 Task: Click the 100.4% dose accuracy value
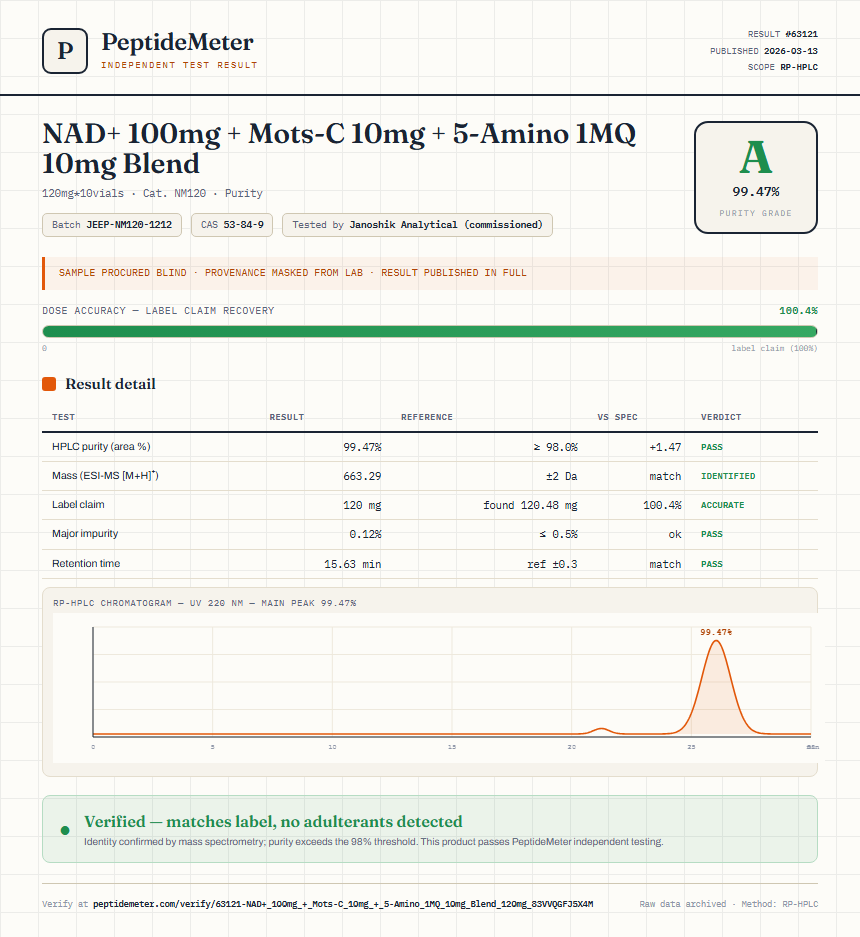click(798, 311)
